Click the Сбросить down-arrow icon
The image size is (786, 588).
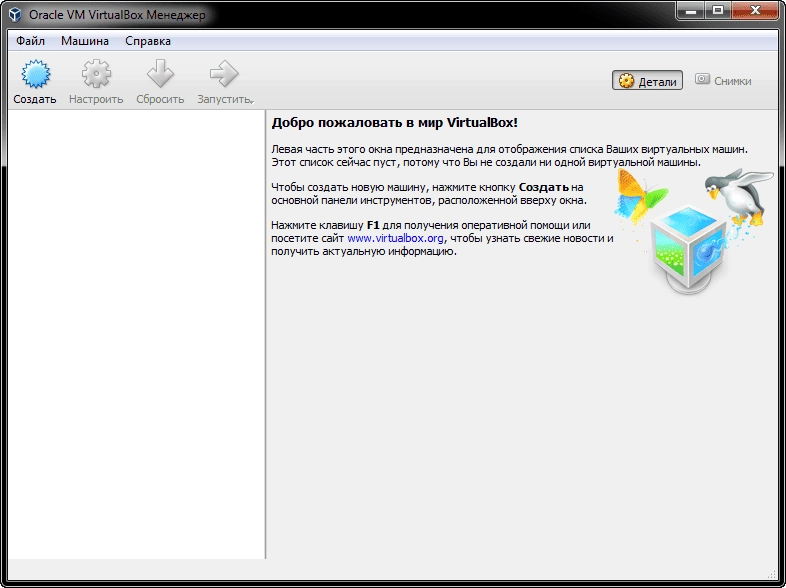[160, 74]
